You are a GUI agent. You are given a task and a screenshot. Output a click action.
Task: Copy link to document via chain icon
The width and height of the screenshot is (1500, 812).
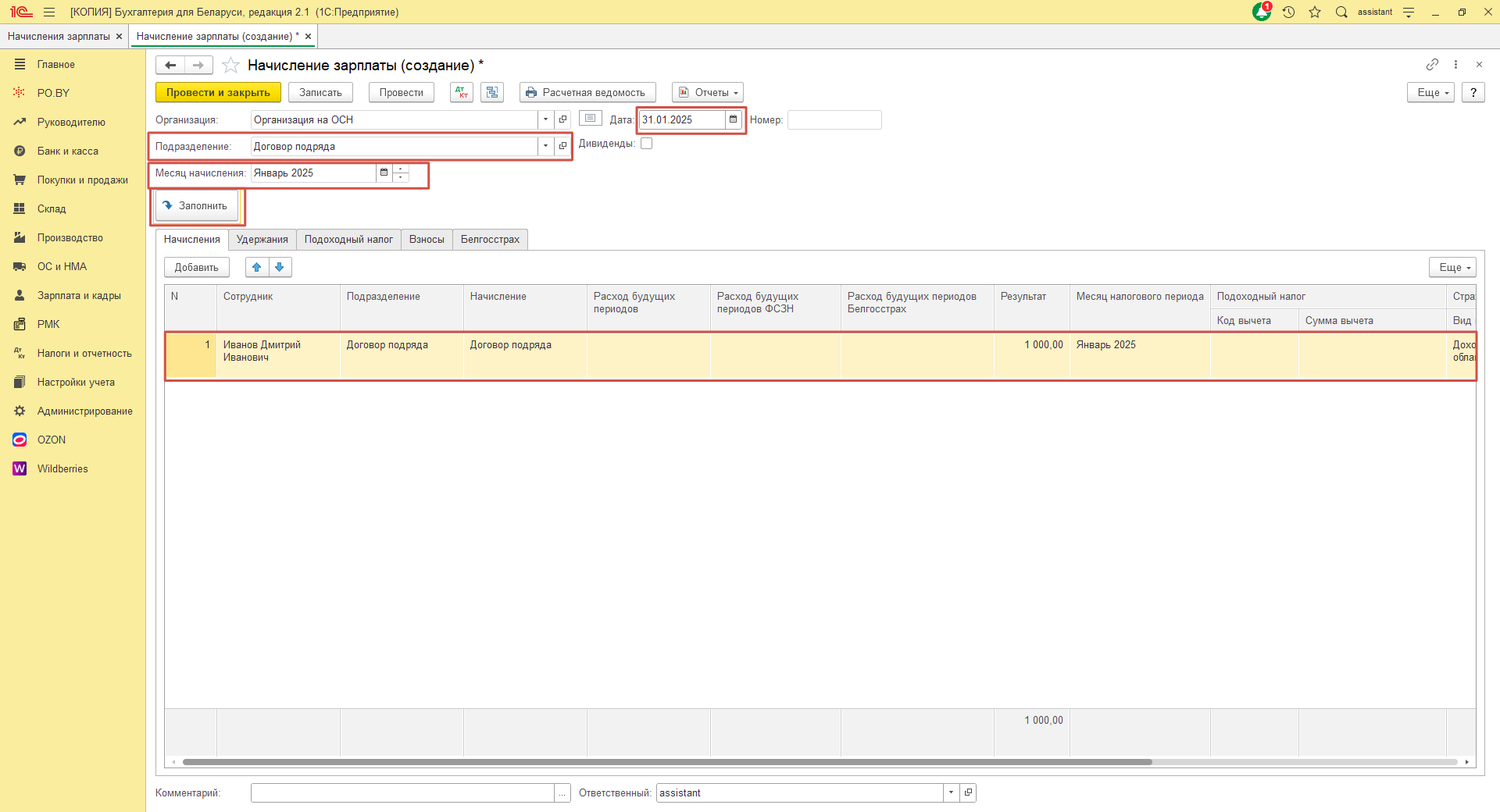[1432, 65]
